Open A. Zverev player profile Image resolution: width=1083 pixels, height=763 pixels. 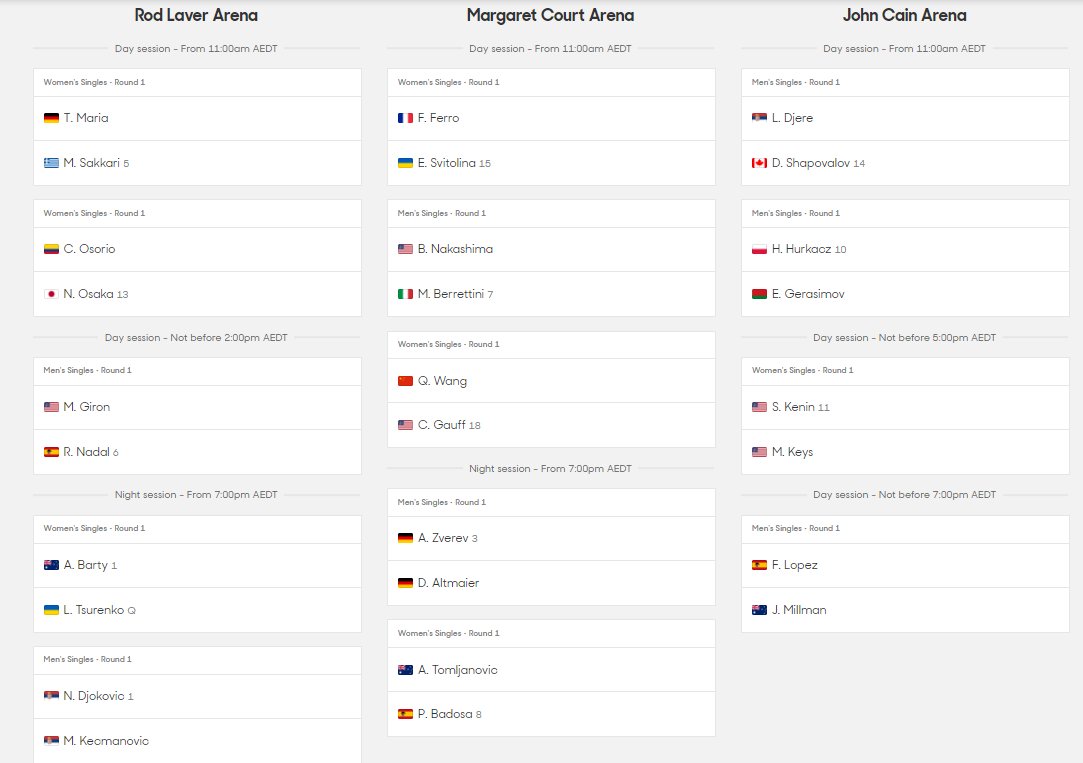(443, 539)
